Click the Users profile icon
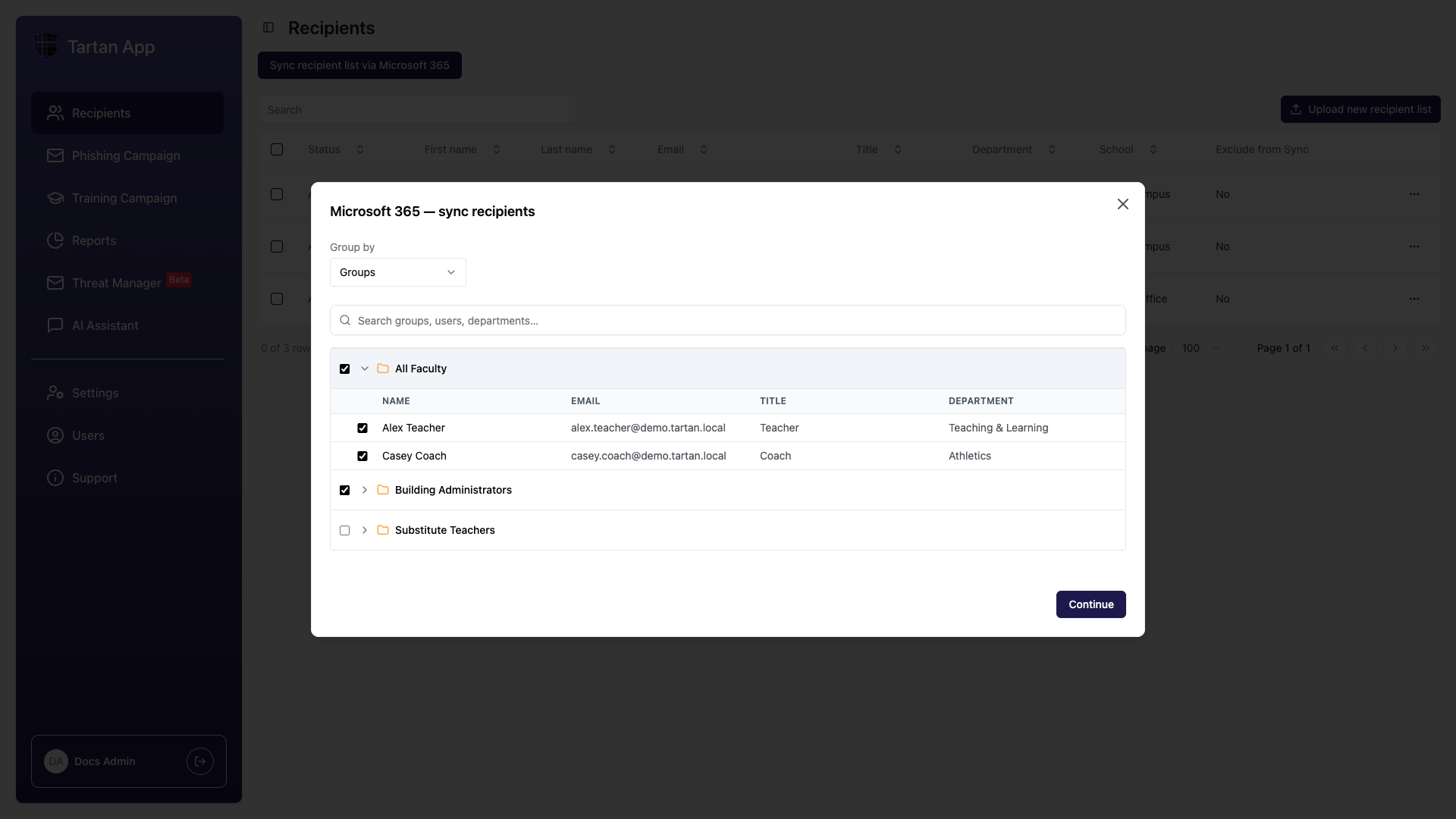This screenshot has width=1456, height=819. click(55, 435)
